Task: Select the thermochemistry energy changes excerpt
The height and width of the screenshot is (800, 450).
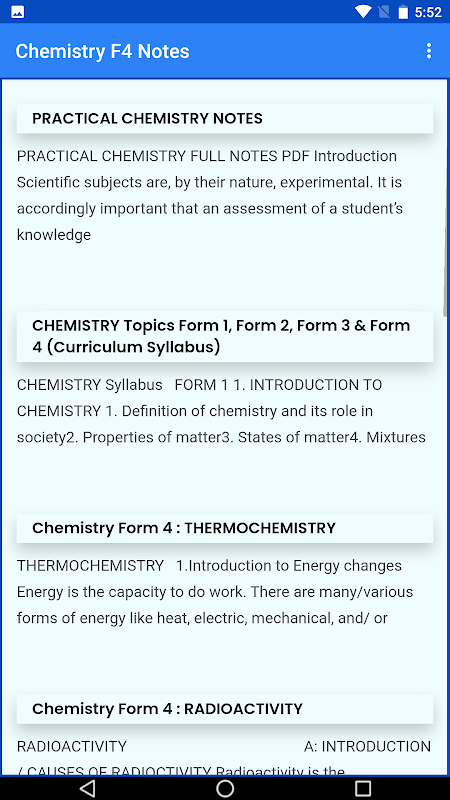Action: click(x=215, y=592)
